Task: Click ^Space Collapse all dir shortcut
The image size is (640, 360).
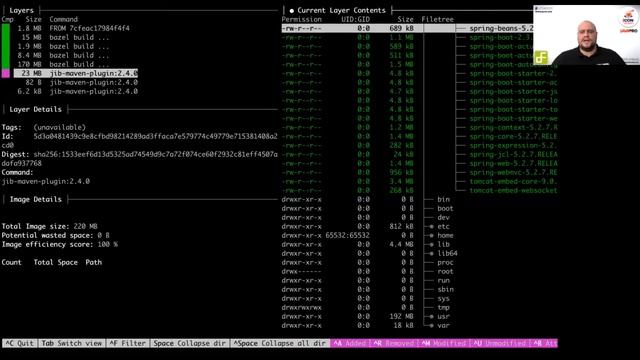Action: [280, 343]
